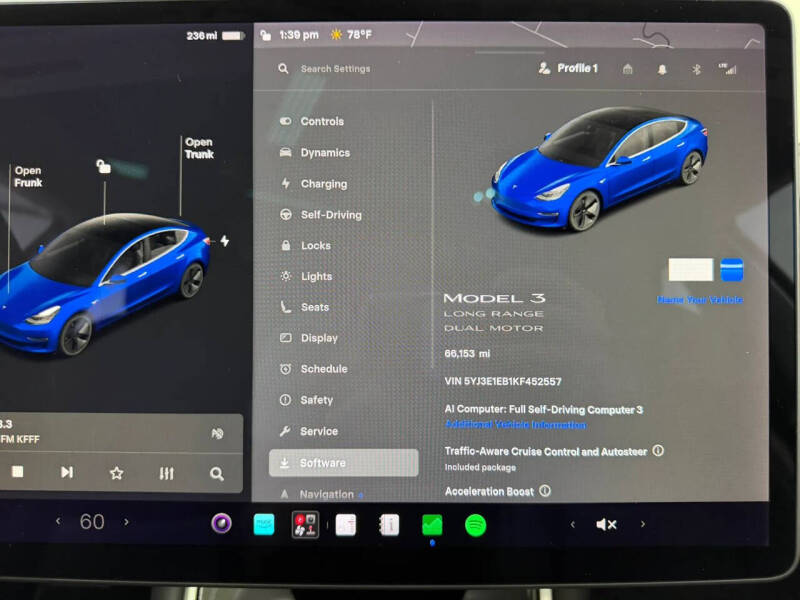
Task: Tap the 66,153 mi odometer reading
Action: coord(467,354)
